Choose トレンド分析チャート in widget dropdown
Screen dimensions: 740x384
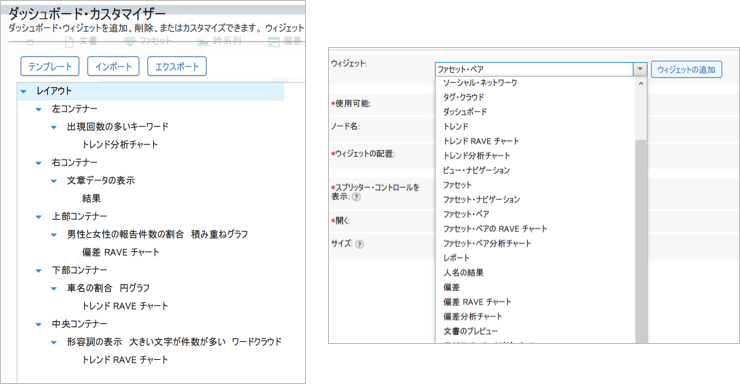pos(476,156)
